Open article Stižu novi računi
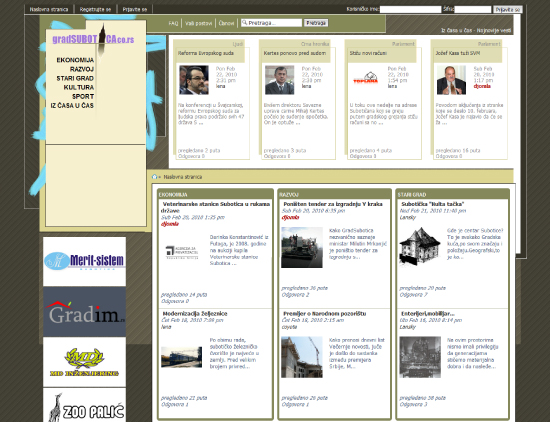 tap(368, 53)
